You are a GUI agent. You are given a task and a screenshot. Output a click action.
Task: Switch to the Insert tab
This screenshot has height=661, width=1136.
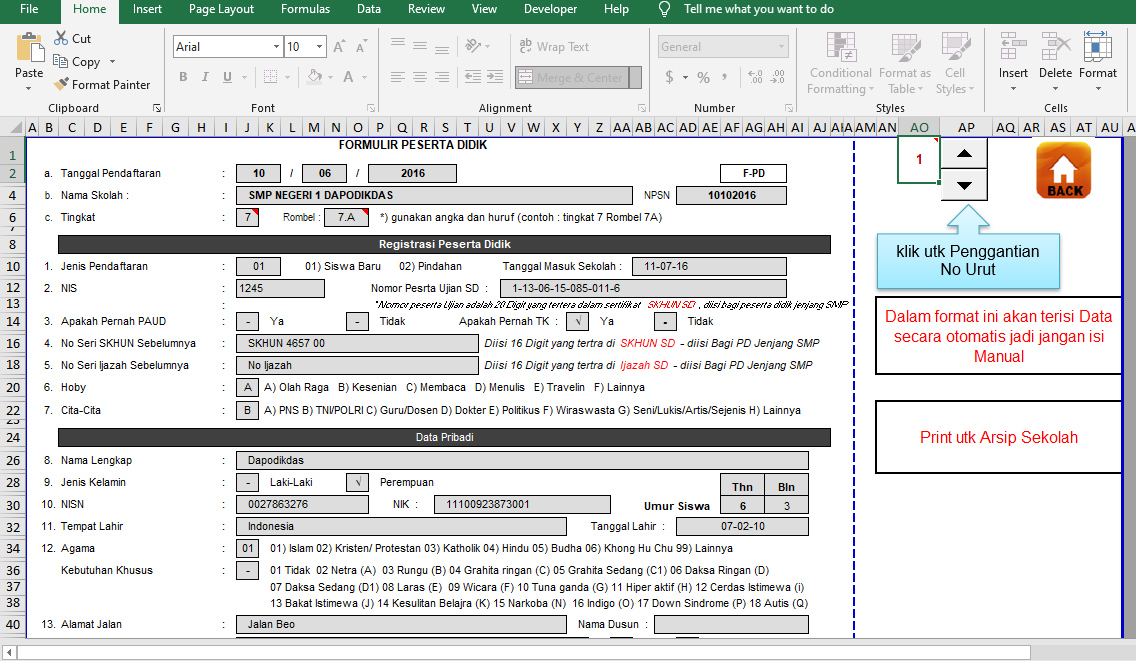coord(147,9)
